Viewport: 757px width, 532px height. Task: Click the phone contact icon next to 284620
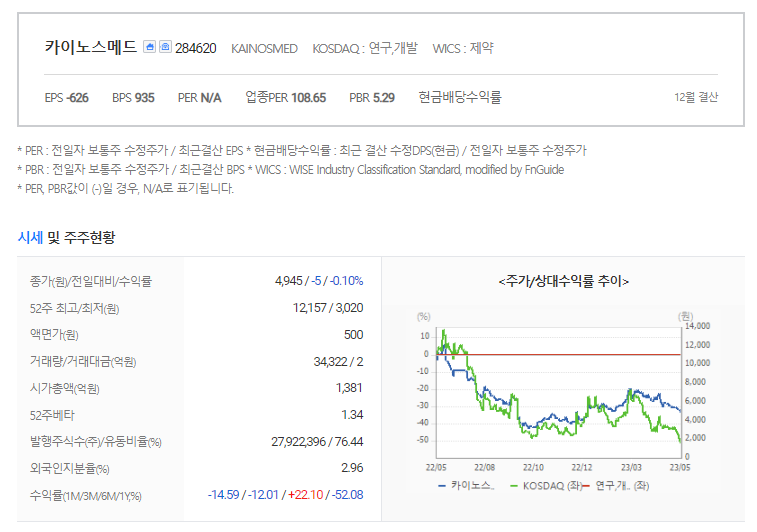[165, 47]
